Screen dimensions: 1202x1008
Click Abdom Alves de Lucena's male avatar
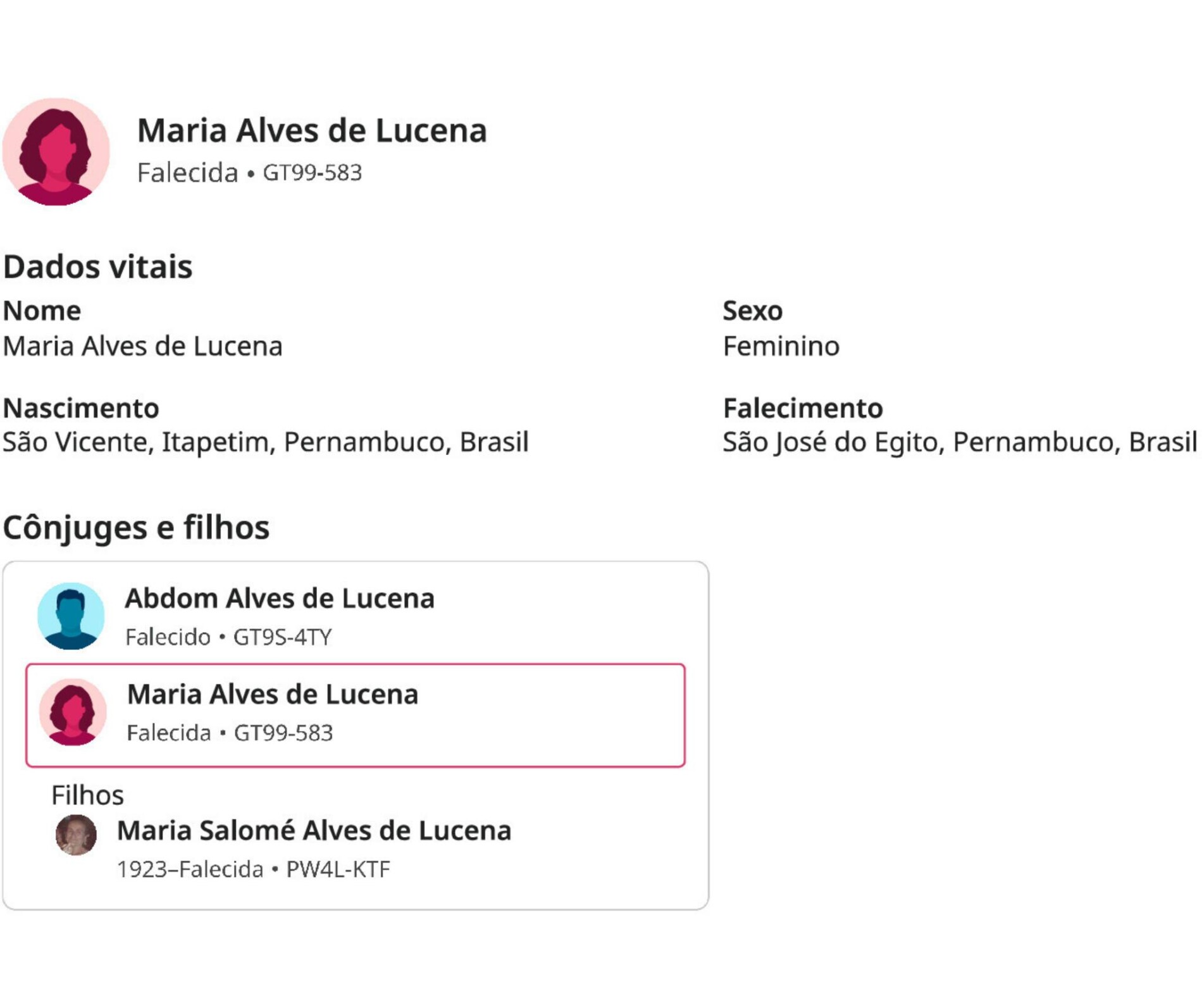pyautogui.click(x=71, y=616)
